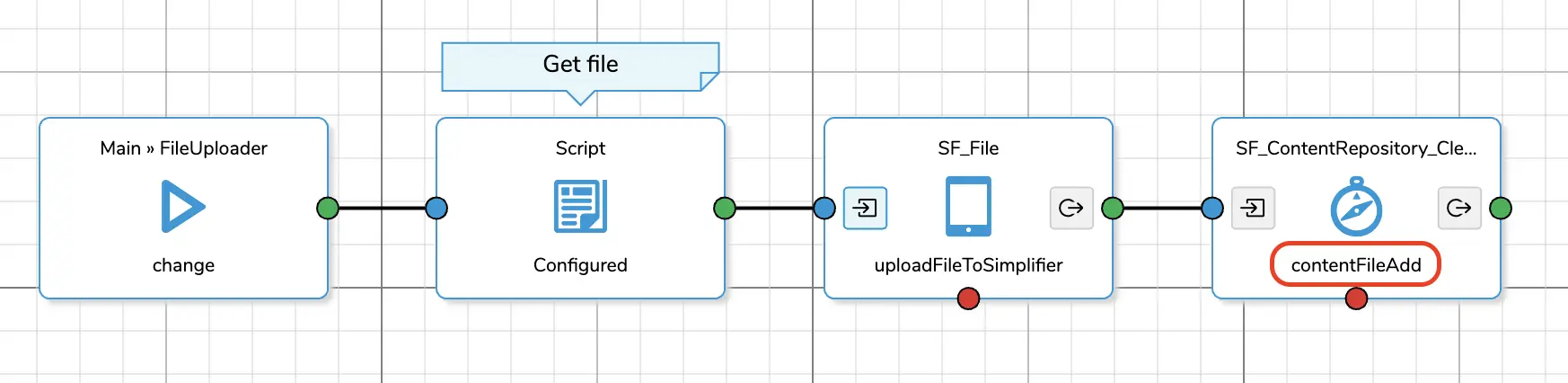The height and width of the screenshot is (383, 1568).
Task: Click the Script document icon
Action: (x=580, y=207)
